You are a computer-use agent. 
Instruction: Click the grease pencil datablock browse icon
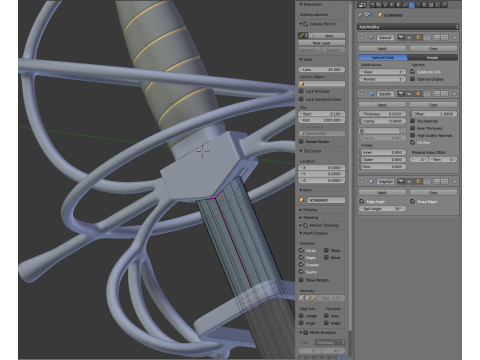303,35
